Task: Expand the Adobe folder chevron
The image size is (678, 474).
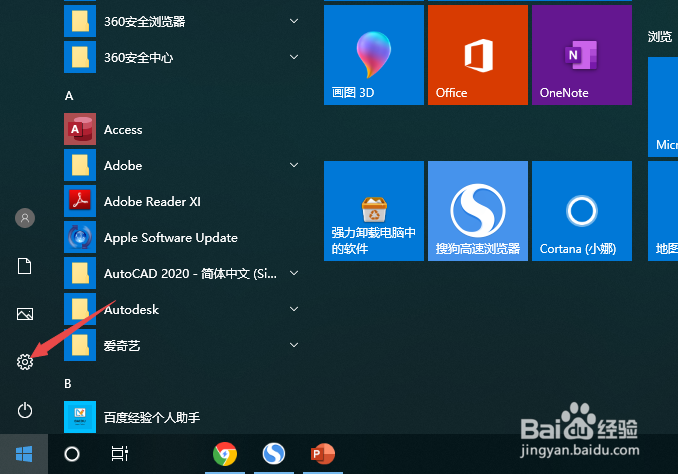Action: [x=294, y=165]
